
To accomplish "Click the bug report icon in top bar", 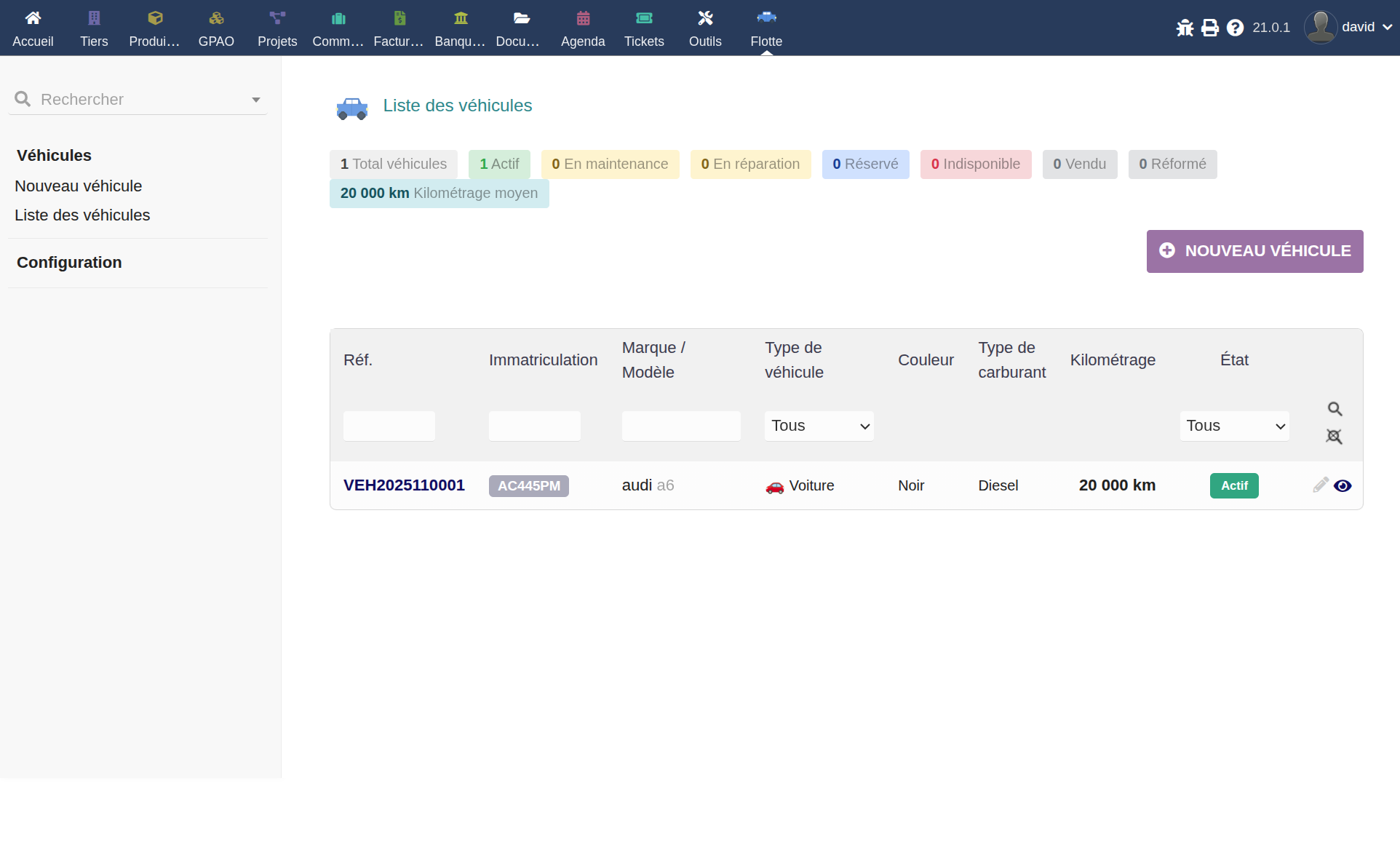I will pyautogui.click(x=1185, y=28).
